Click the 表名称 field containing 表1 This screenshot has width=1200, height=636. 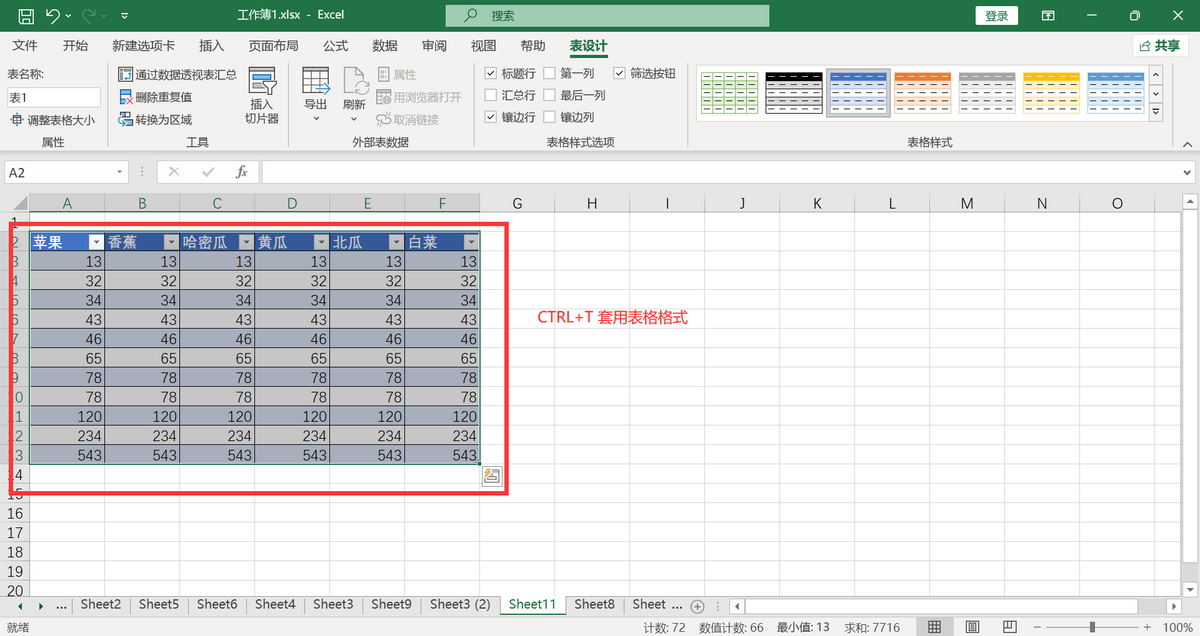pyautogui.click(x=54, y=97)
